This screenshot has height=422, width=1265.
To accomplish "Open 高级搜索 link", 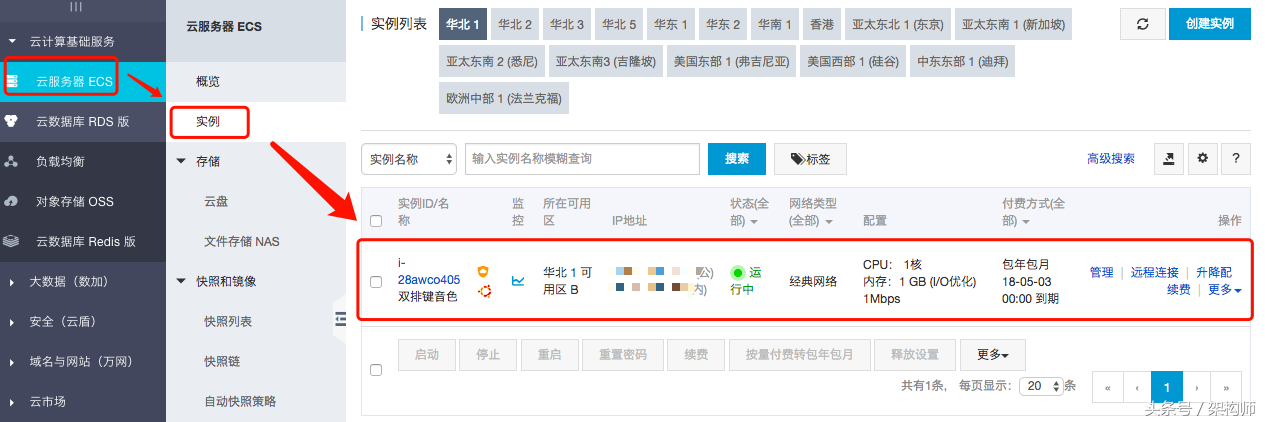I will coord(1111,158).
